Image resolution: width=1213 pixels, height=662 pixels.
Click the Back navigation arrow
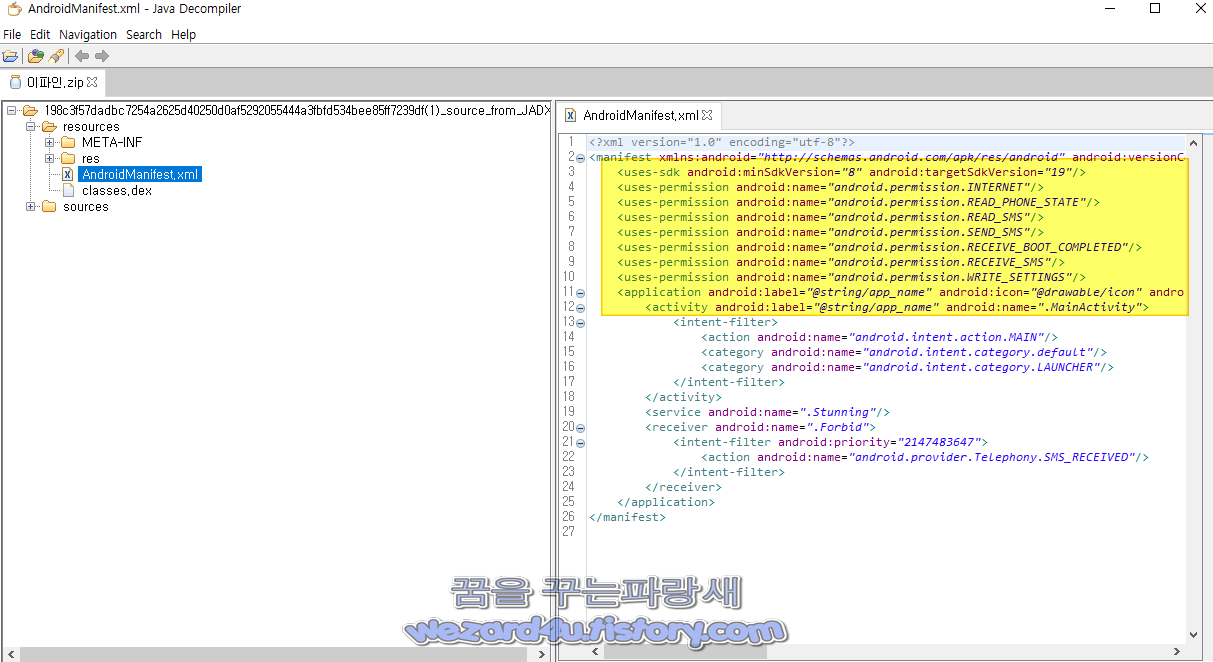click(82, 56)
